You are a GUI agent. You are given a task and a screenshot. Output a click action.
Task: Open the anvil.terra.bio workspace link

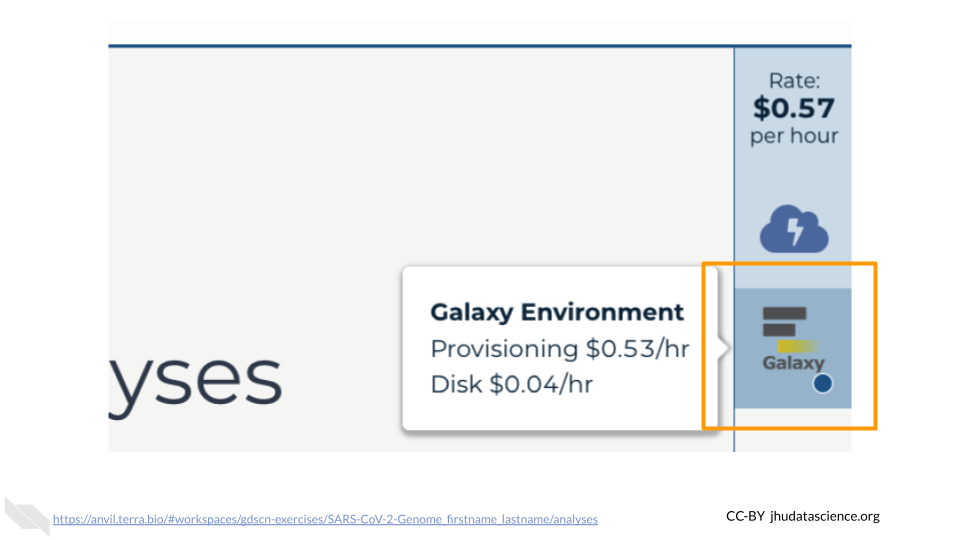325,519
